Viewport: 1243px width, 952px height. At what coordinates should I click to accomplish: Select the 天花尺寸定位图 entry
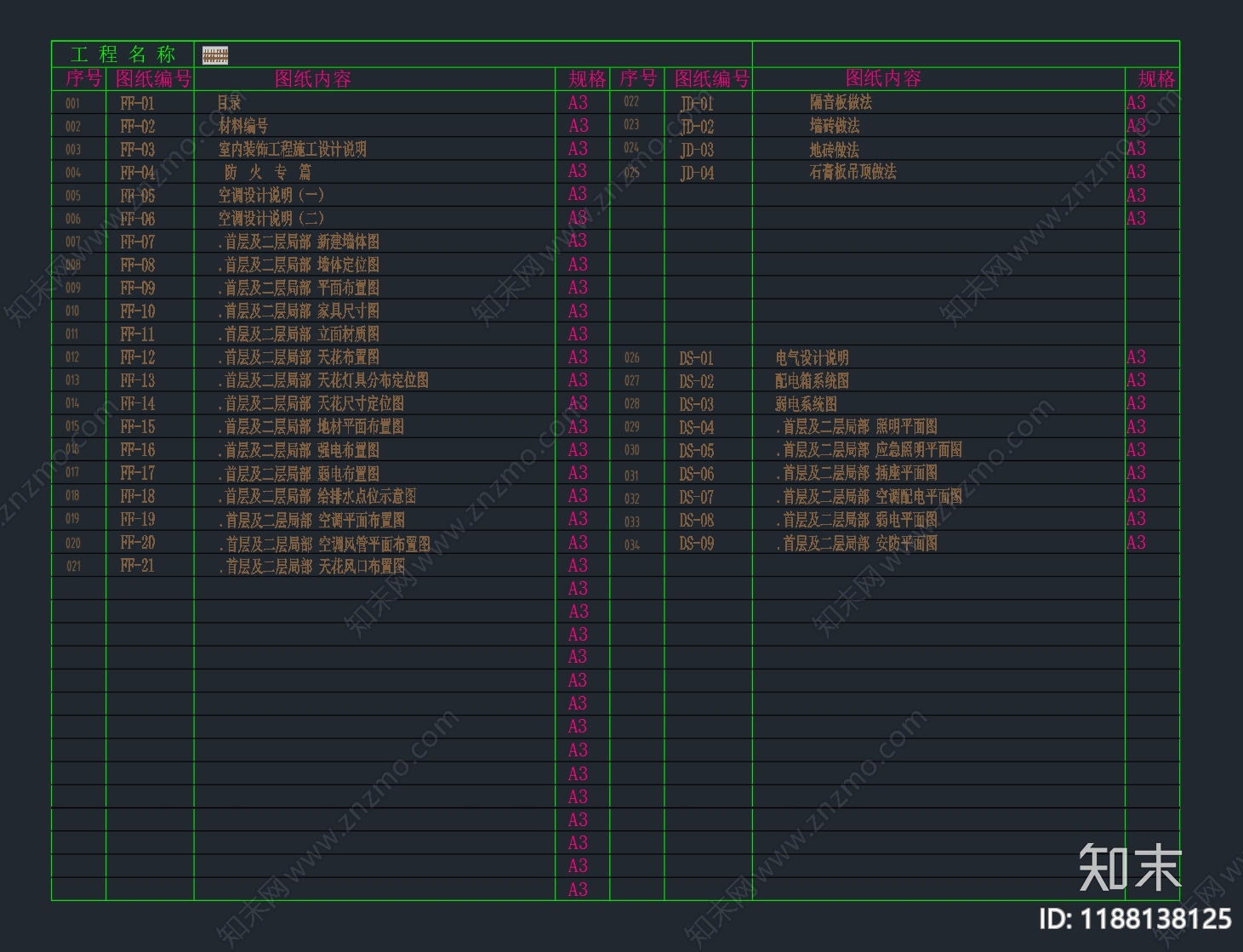[x=311, y=403]
